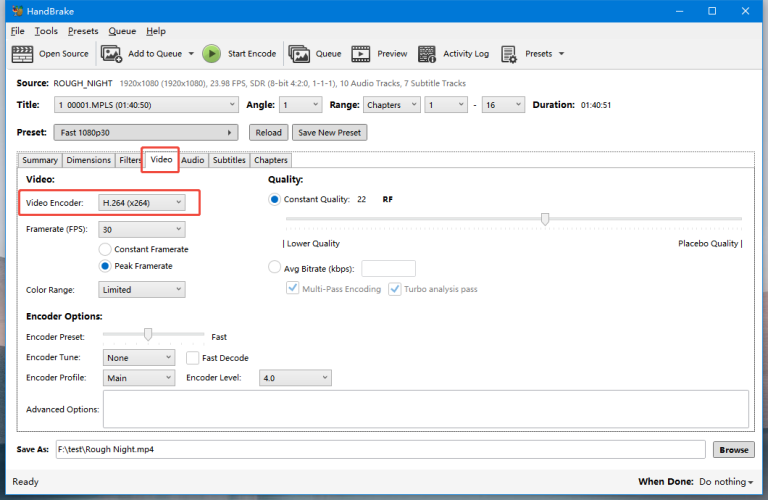Select Peak Framerate radio button
The height and width of the screenshot is (500, 768).
pyautogui.click(x=105, y=266)
